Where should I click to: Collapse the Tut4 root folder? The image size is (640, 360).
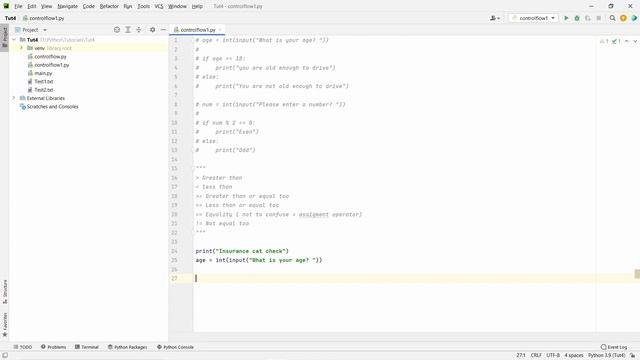pyautogui.click(x=14, y=40)
